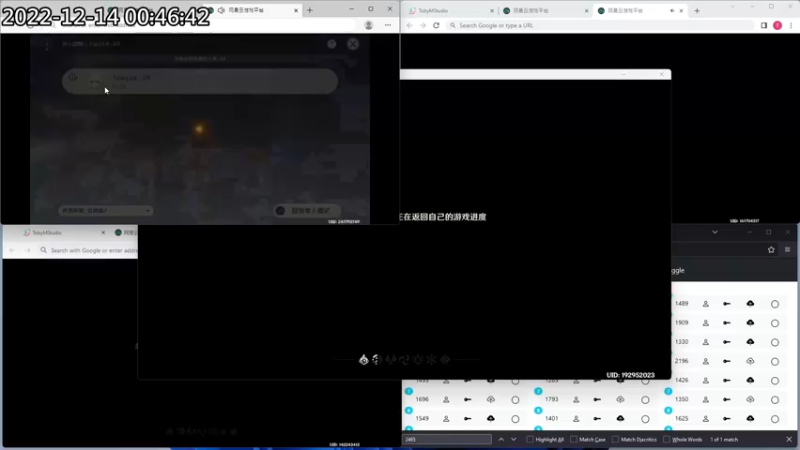The image size is (800, 450).
Task: Bookmark page with the Firefox star icon
Action: (x=771, y=249)
